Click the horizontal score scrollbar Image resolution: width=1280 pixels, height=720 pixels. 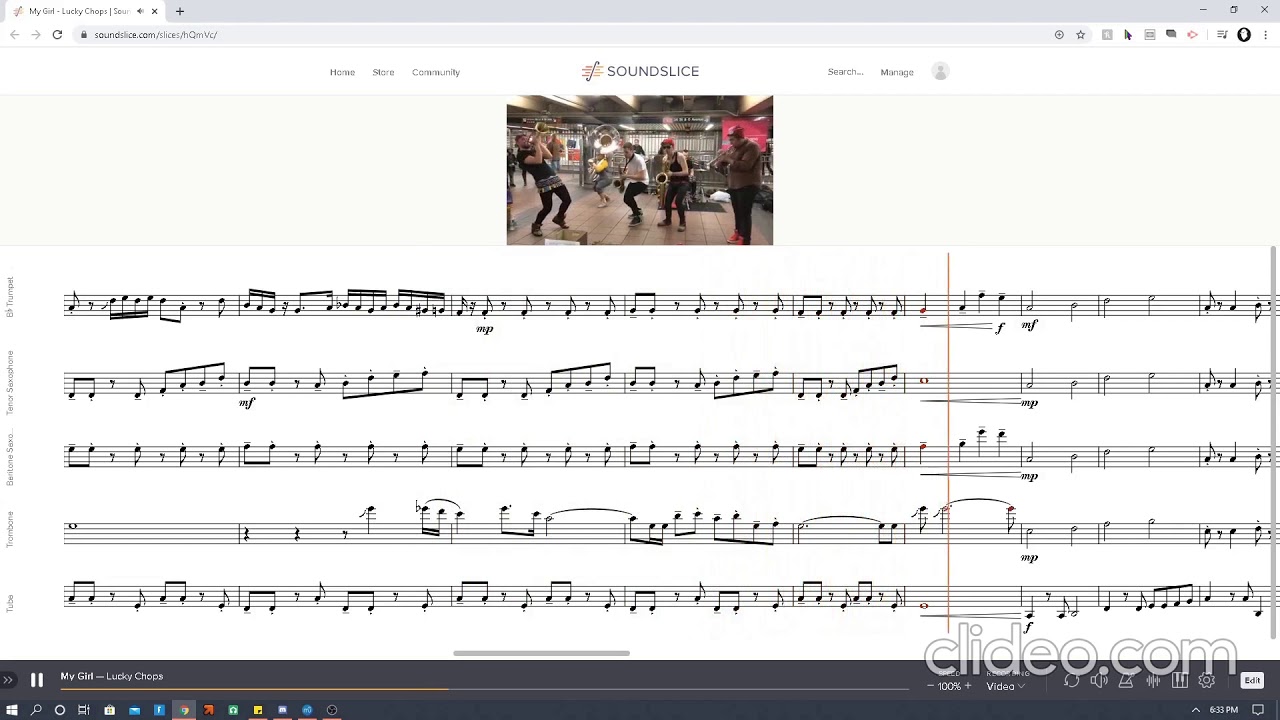541,653
